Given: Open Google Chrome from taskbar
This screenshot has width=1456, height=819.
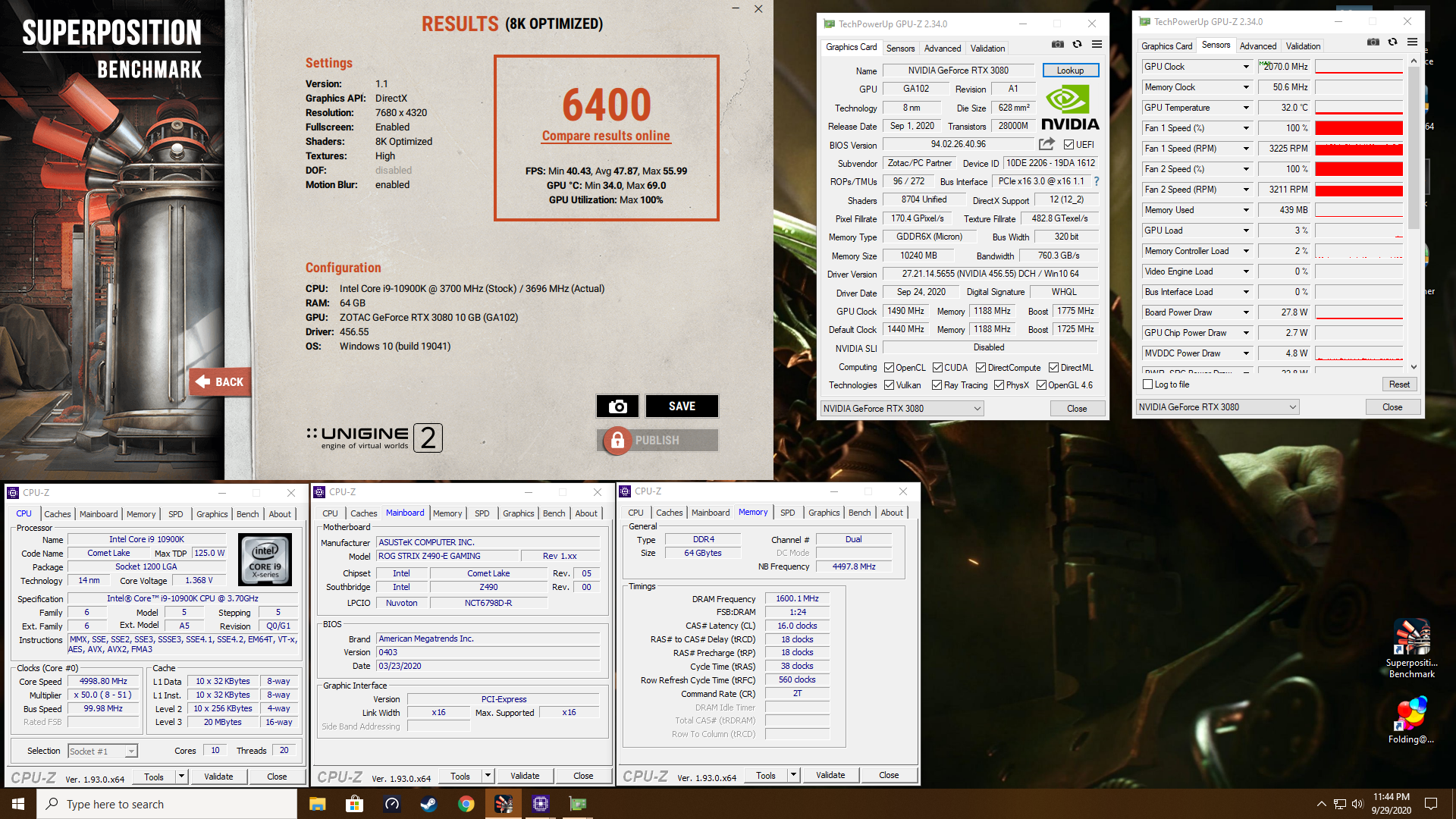Looking at the screenshot, I should point(466,804).
